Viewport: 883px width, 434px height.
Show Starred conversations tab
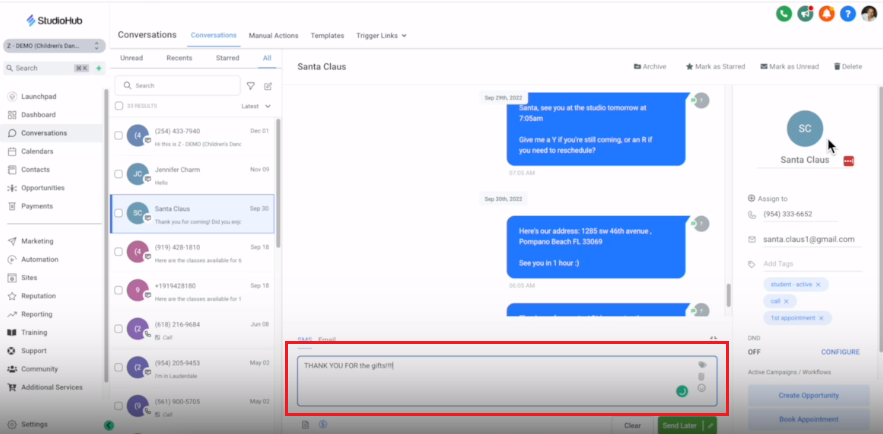coord(228,58)
